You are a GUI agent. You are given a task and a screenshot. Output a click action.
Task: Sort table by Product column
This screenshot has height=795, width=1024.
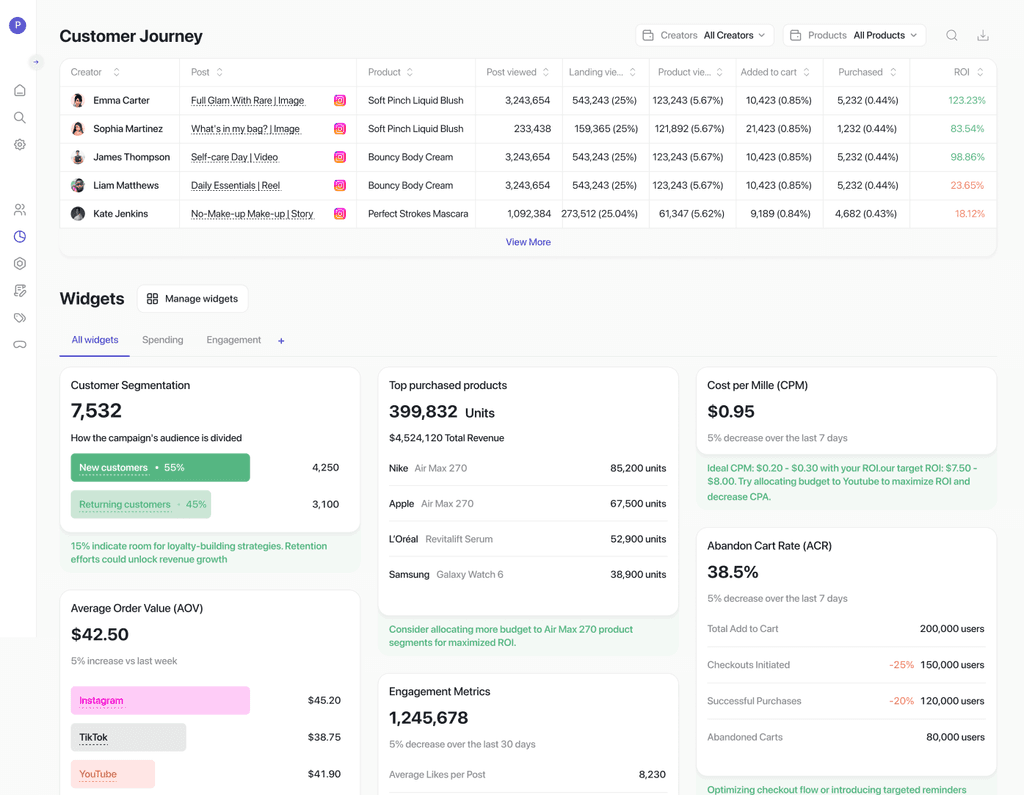click(x=409, y=72)
